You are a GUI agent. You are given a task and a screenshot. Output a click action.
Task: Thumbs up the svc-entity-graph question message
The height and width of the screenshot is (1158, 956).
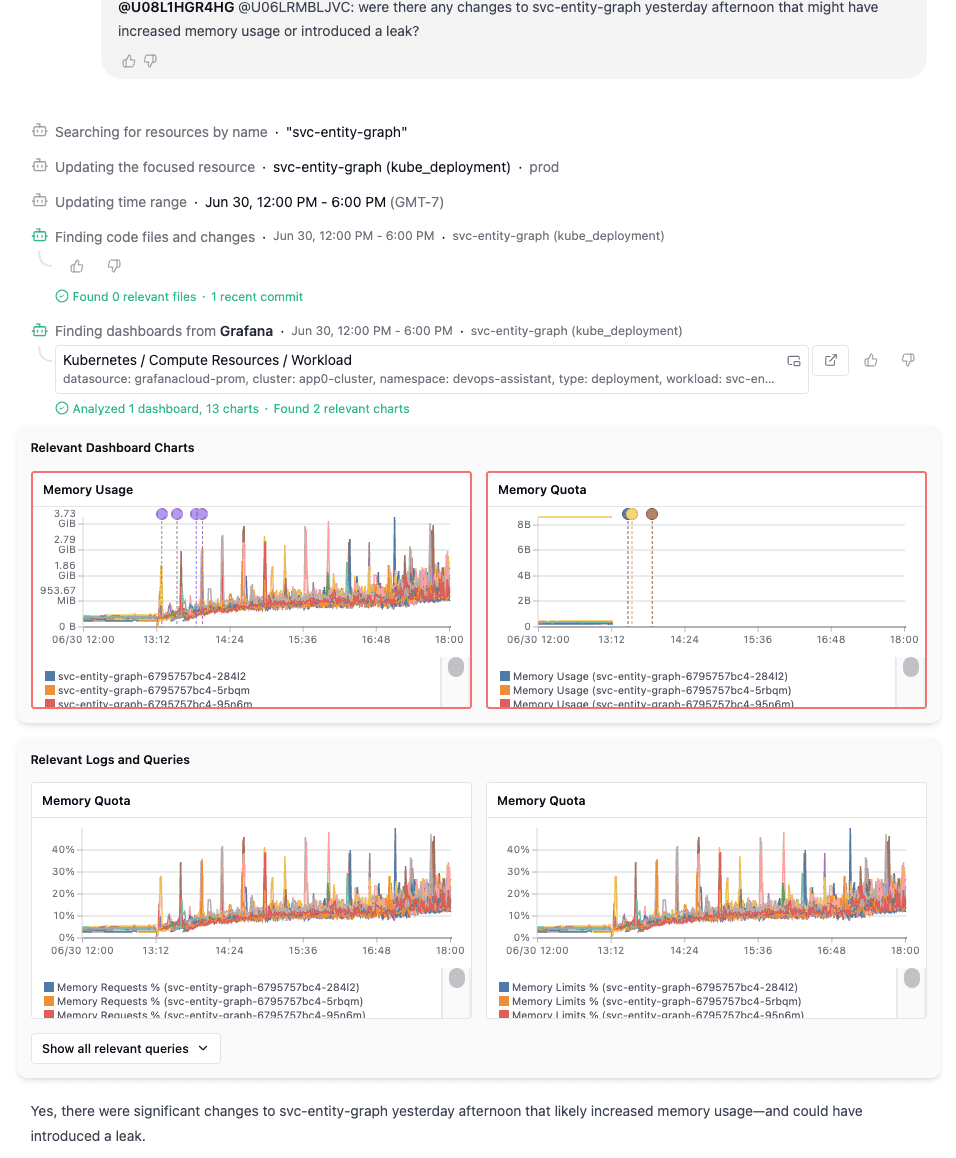point(129,61)
